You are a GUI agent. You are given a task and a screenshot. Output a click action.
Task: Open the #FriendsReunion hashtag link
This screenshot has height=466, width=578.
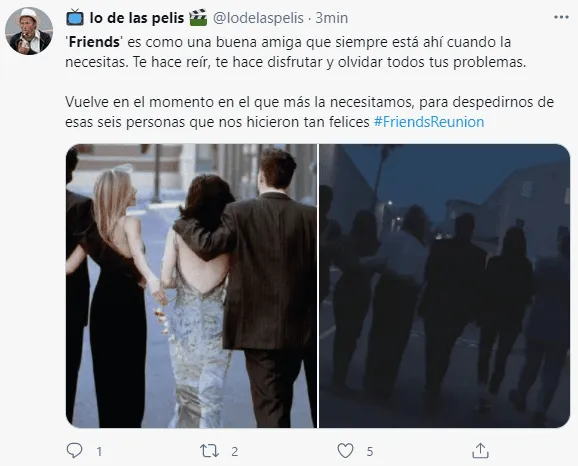pos(429,122)
